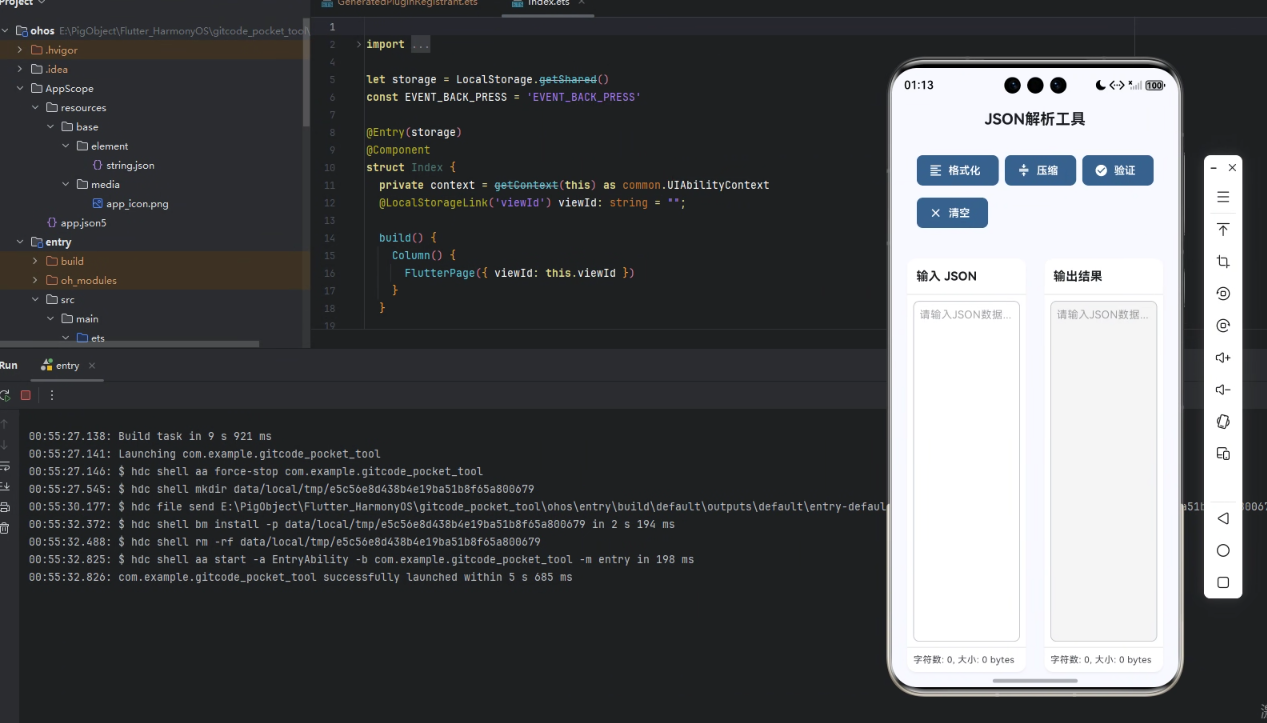Screen dimensions: 1267x723
Task: Rotate the emulator screen counter-clockwise
Action: [x=1223, y=294]
